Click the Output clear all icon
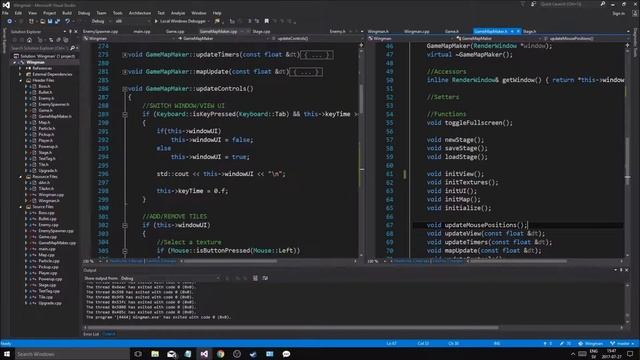The width and height of the screenshot is (640, 360). point(255,278)
